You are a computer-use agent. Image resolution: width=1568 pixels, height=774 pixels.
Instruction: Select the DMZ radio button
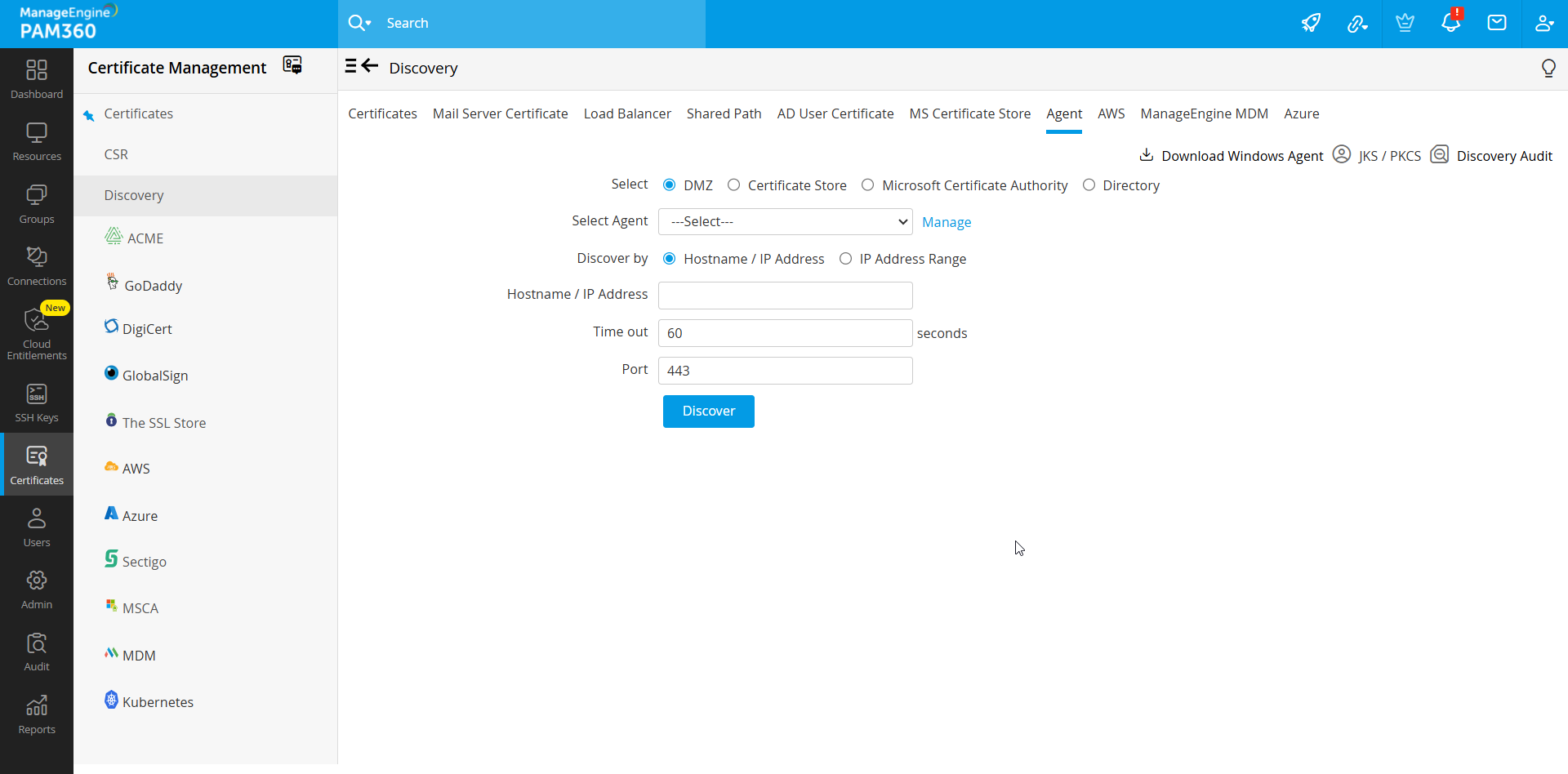(x=670, y=185)
